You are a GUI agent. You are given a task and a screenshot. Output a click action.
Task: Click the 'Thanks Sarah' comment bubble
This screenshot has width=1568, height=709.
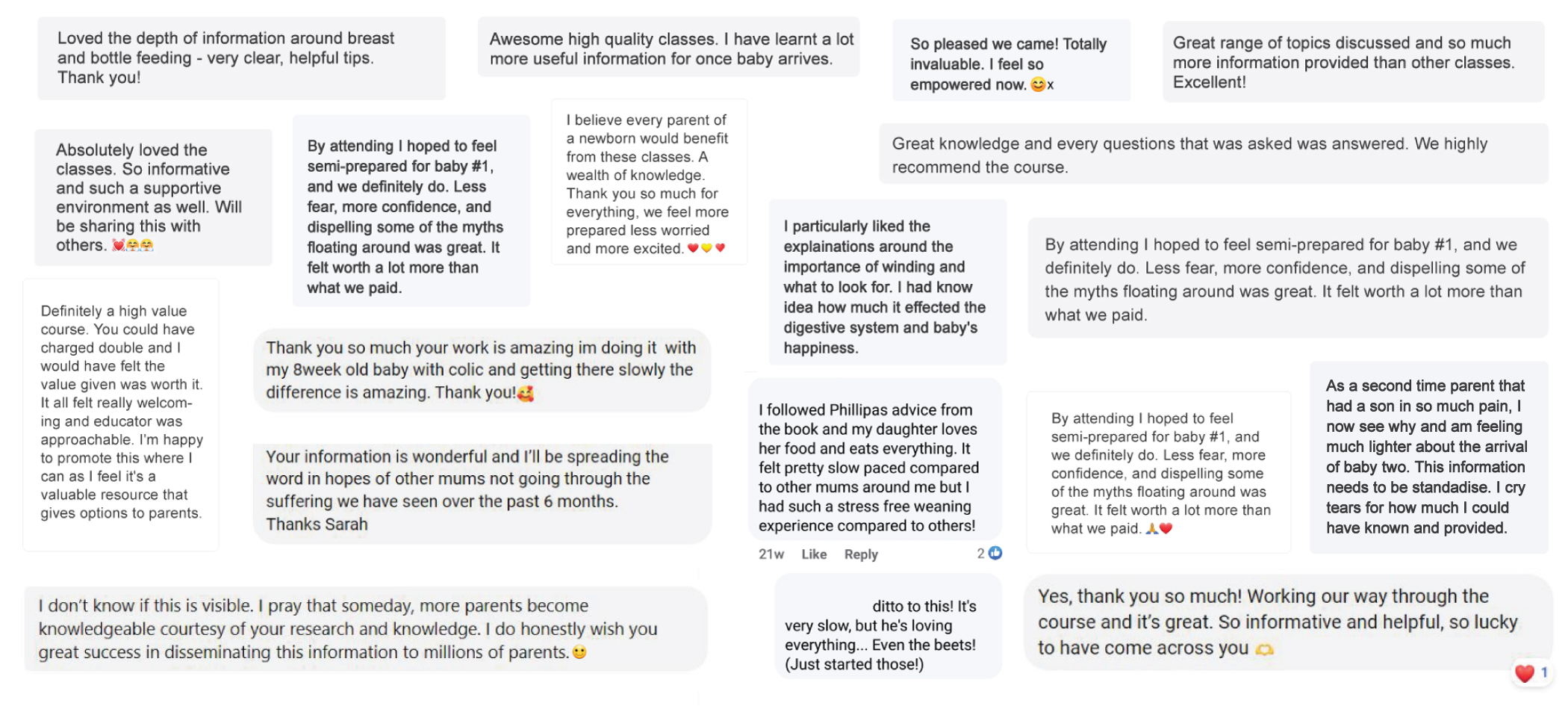point(482,491)
